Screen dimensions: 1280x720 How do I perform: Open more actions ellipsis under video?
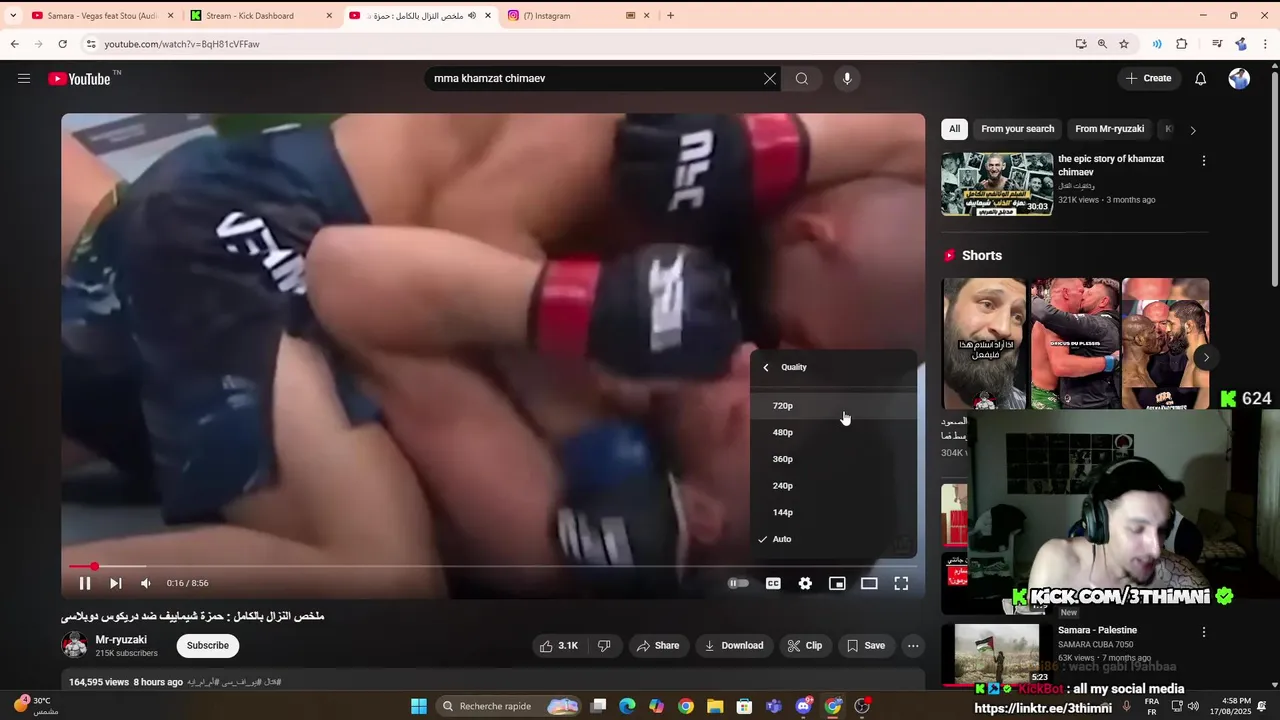[913, 646]
